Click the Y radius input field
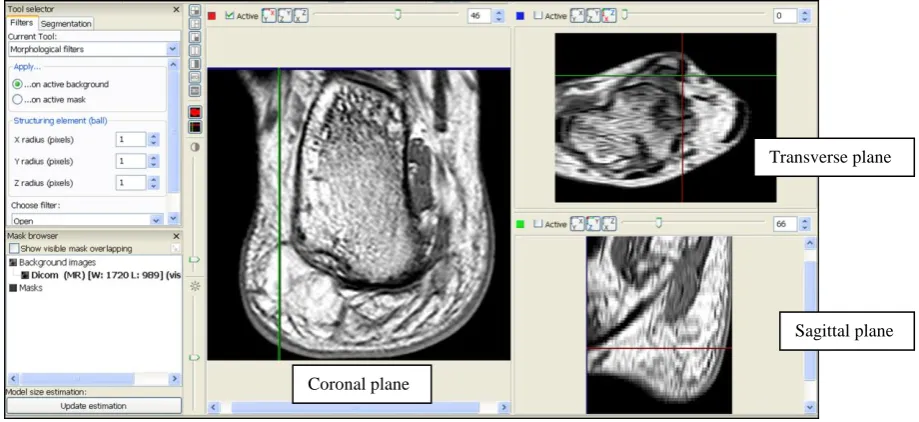The width and height of the screenshot is (919, 422). tap(131, 161)
